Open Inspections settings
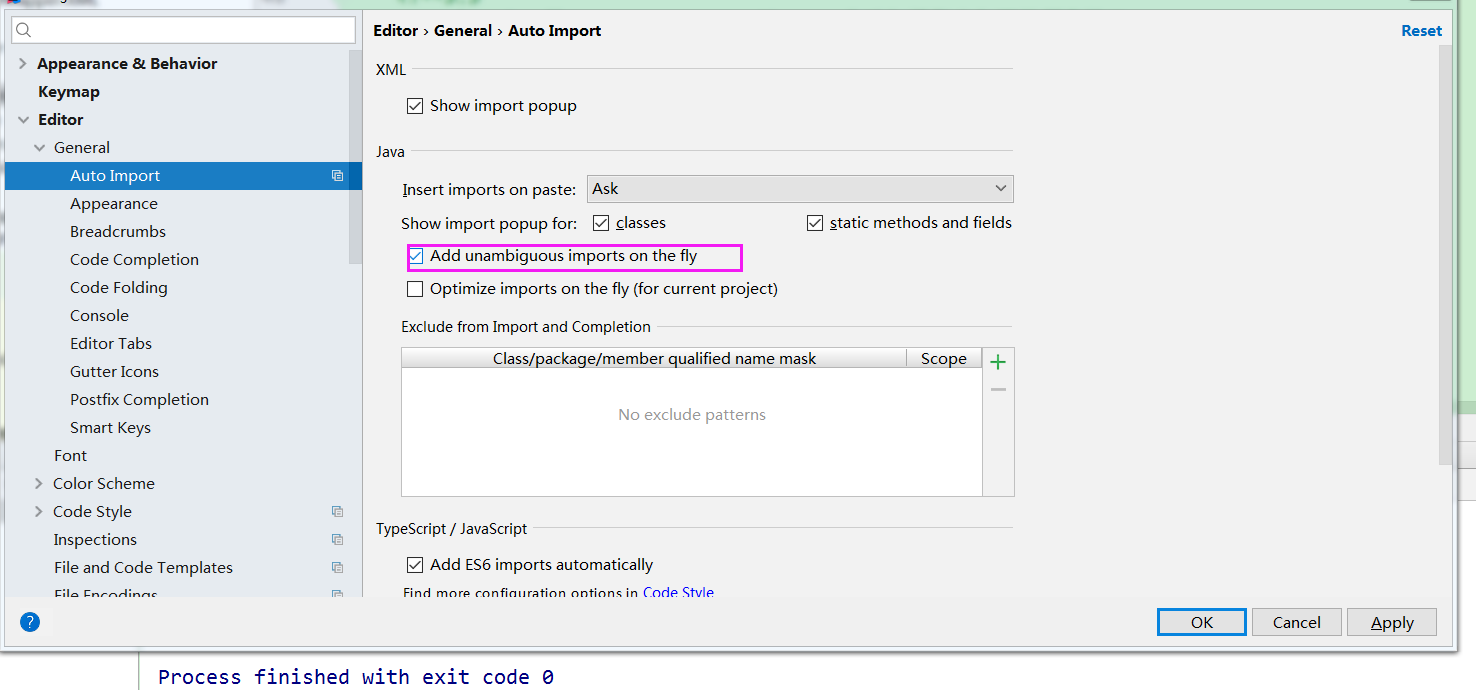The image size is (1476, 690). point(95,540)
